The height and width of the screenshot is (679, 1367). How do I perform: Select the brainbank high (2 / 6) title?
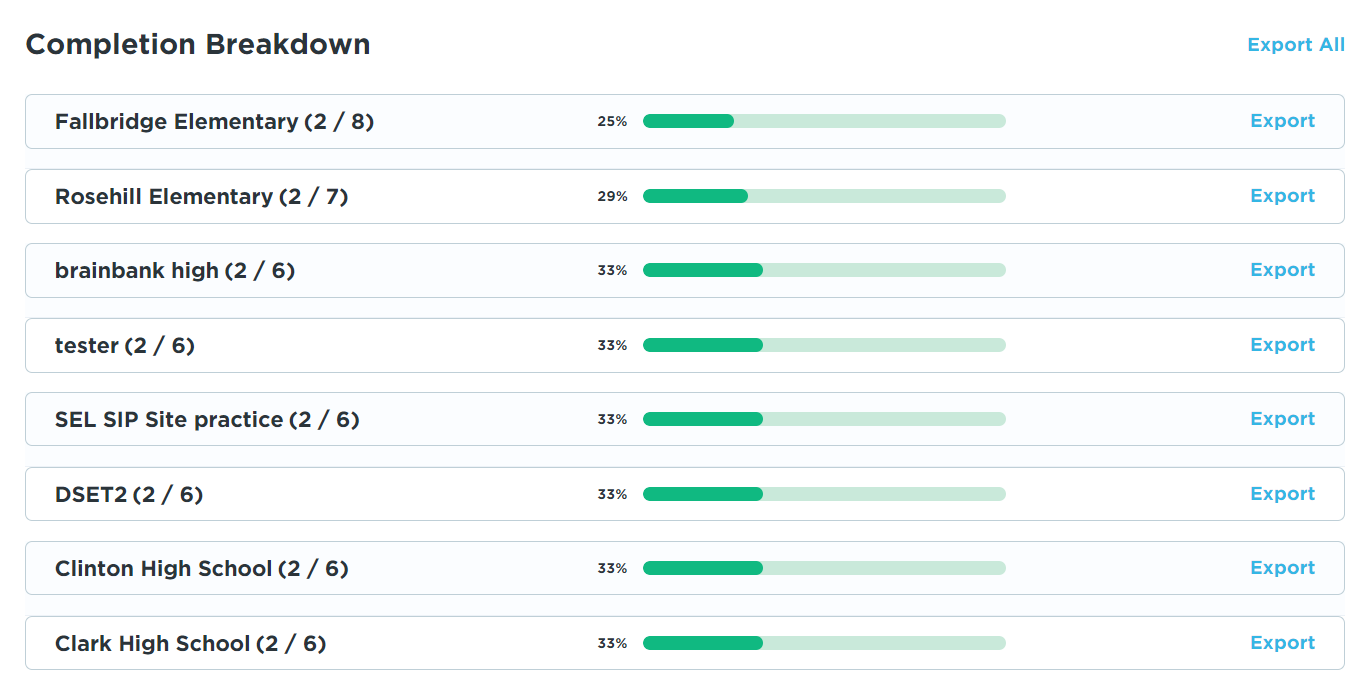pos(175,271)
